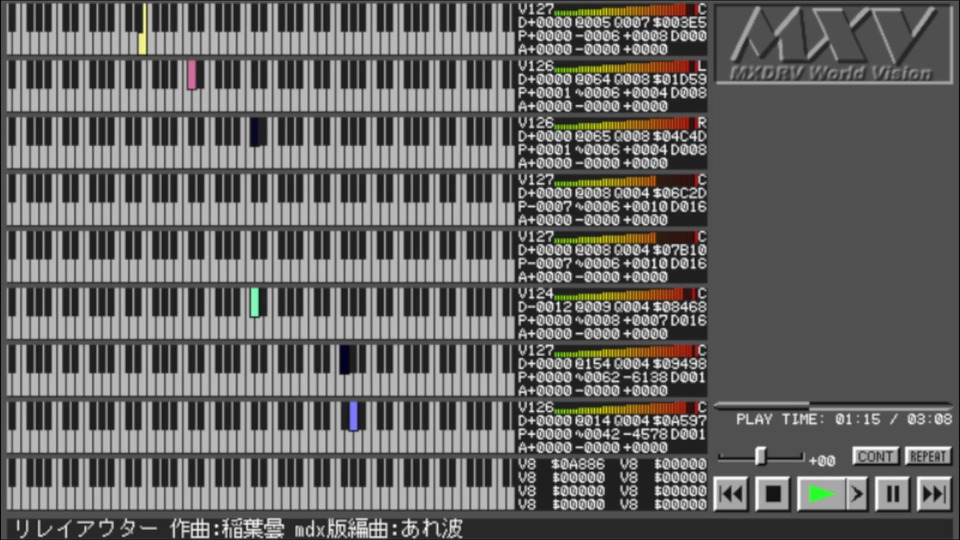Click the address value $04C4D
This screenshot has height=540, width=960.
point(680,137)
